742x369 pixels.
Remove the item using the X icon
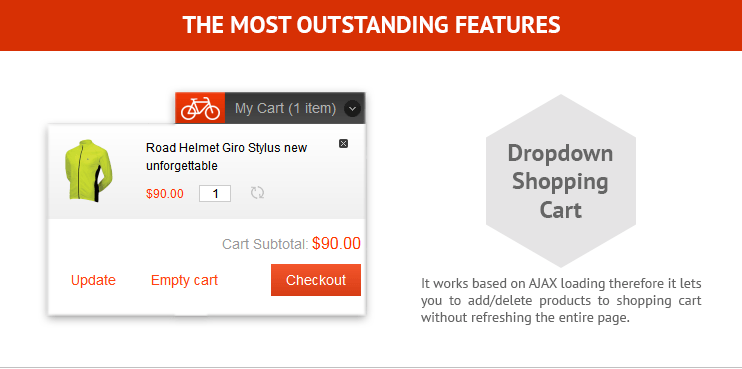344,143
